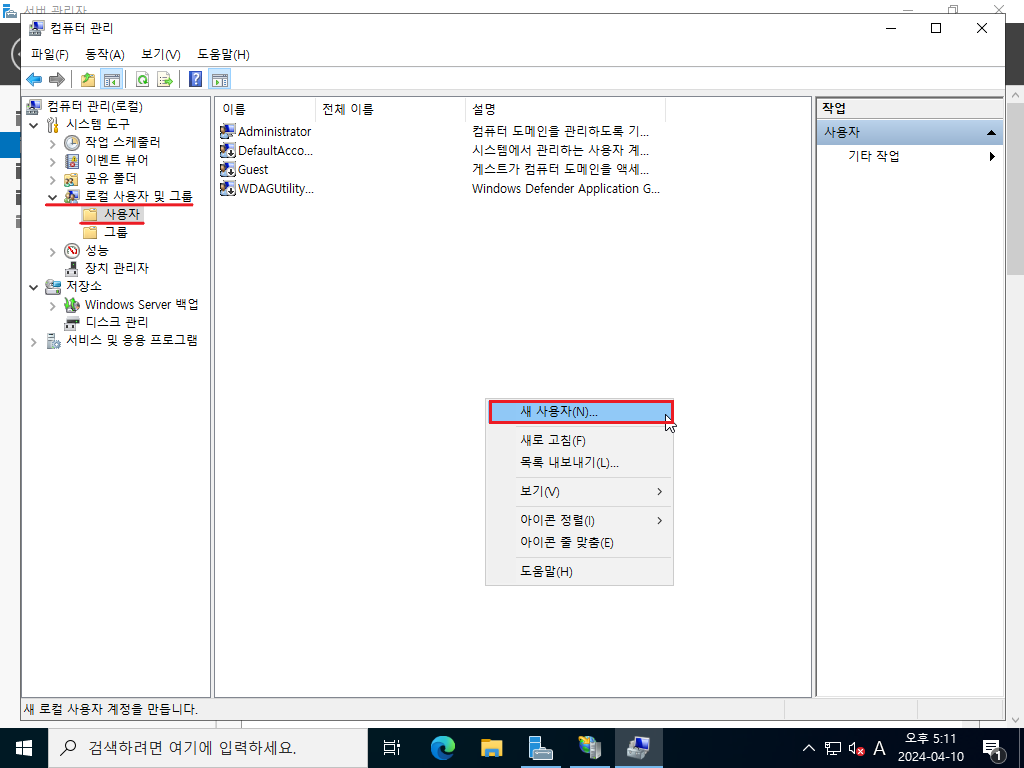
Task: Click the 공유 폴더 icon
Action: coord(72,178)
